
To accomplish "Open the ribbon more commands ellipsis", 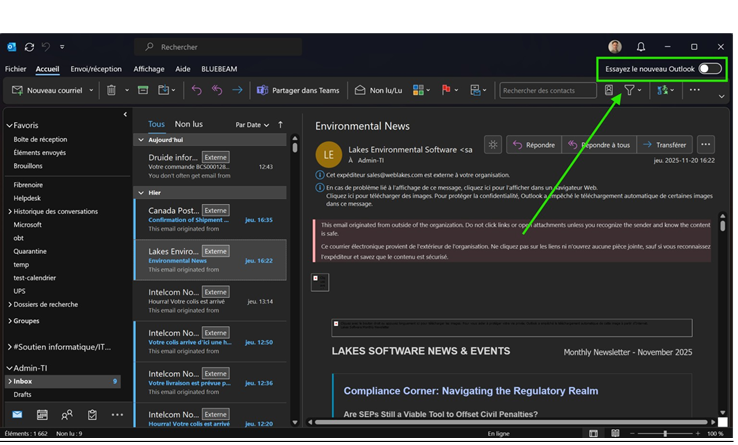I will pyautogui.click(x=694, y=89).
